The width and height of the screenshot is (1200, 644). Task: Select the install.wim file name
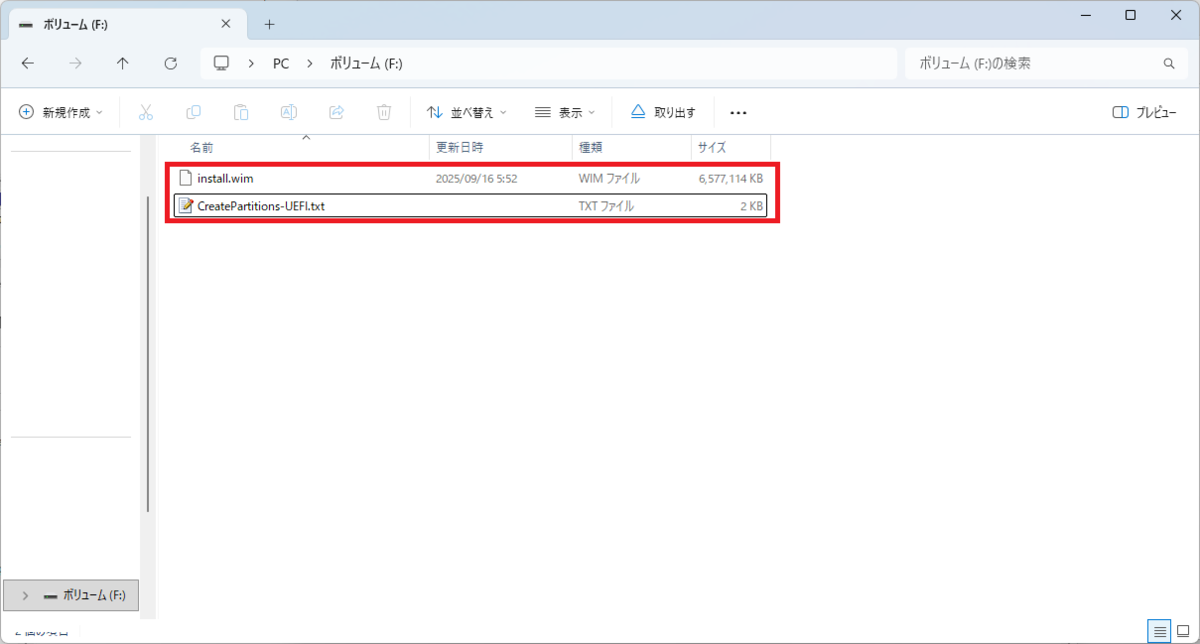(x=225, y=178)
